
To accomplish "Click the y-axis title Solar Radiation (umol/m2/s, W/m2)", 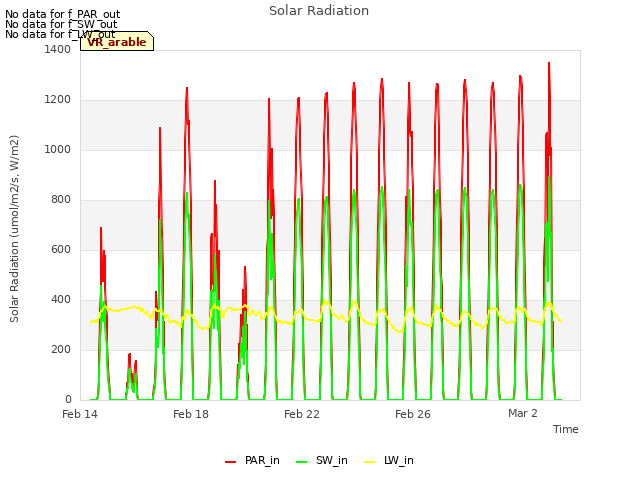I will click(14, 229).
